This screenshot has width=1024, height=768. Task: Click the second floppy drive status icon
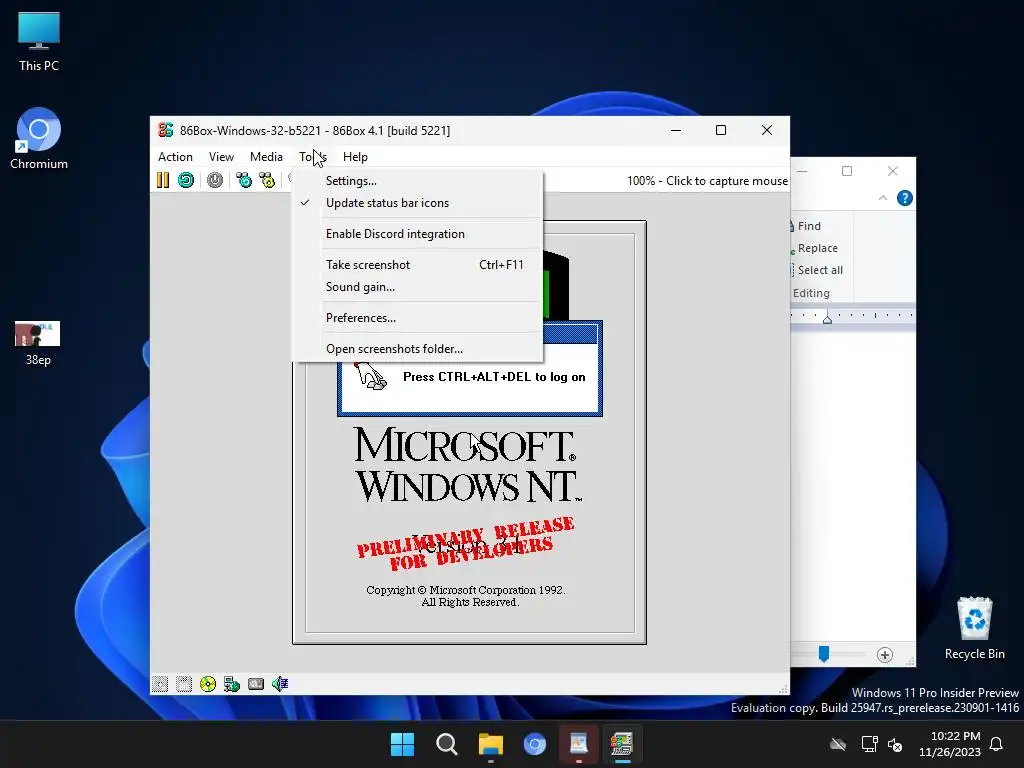[184, 684]
